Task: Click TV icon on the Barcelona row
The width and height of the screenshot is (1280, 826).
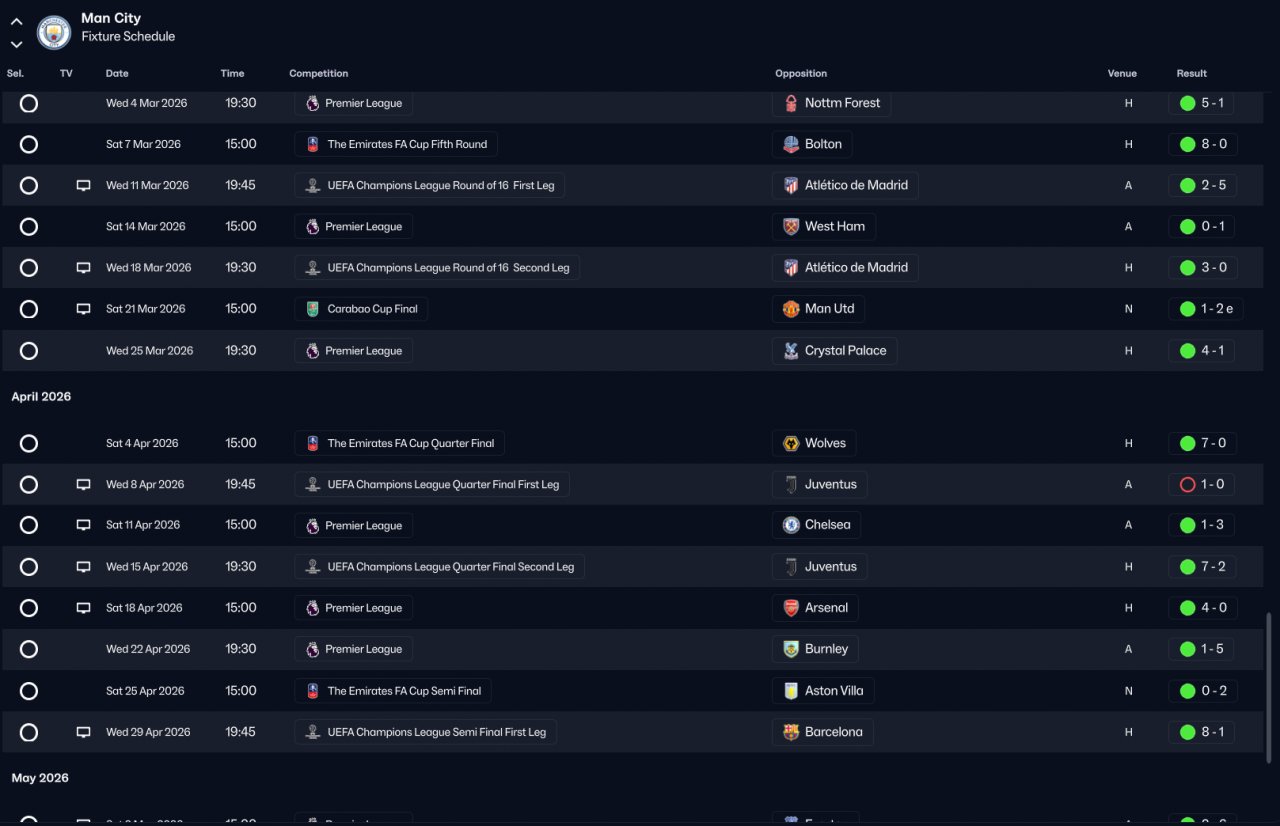Action: coord(84,732)
